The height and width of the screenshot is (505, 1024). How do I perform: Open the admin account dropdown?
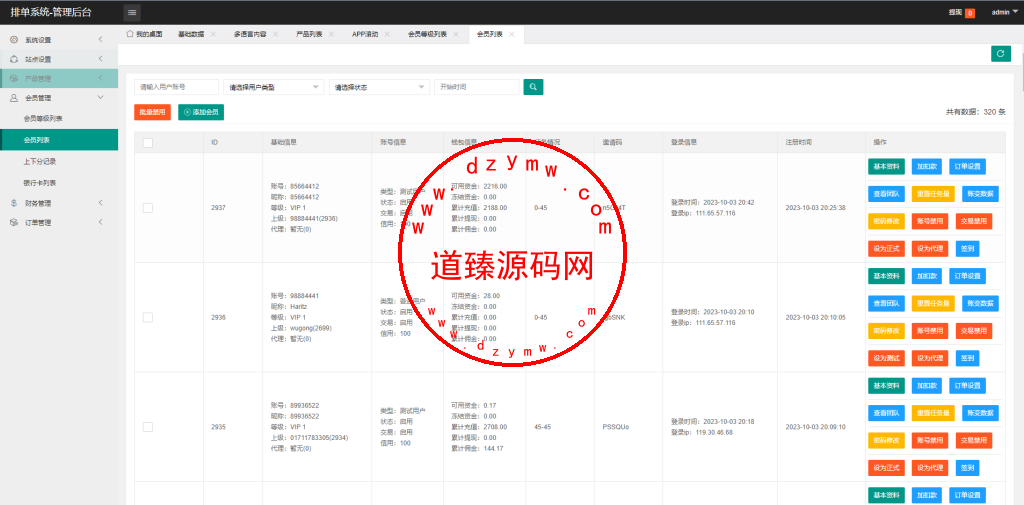pos(1005,12)
